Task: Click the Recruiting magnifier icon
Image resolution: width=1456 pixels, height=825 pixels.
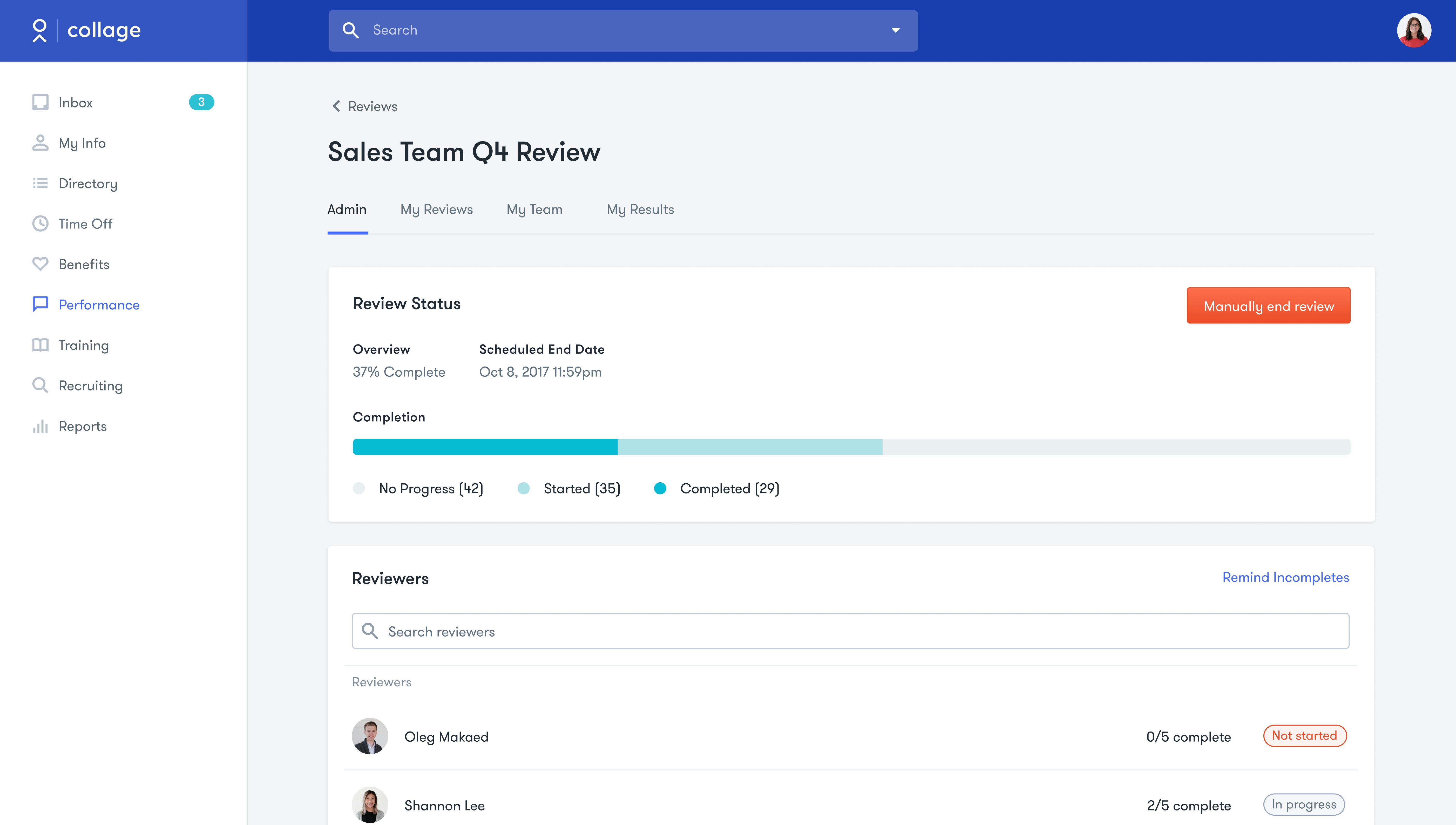Action: [40, 385]
